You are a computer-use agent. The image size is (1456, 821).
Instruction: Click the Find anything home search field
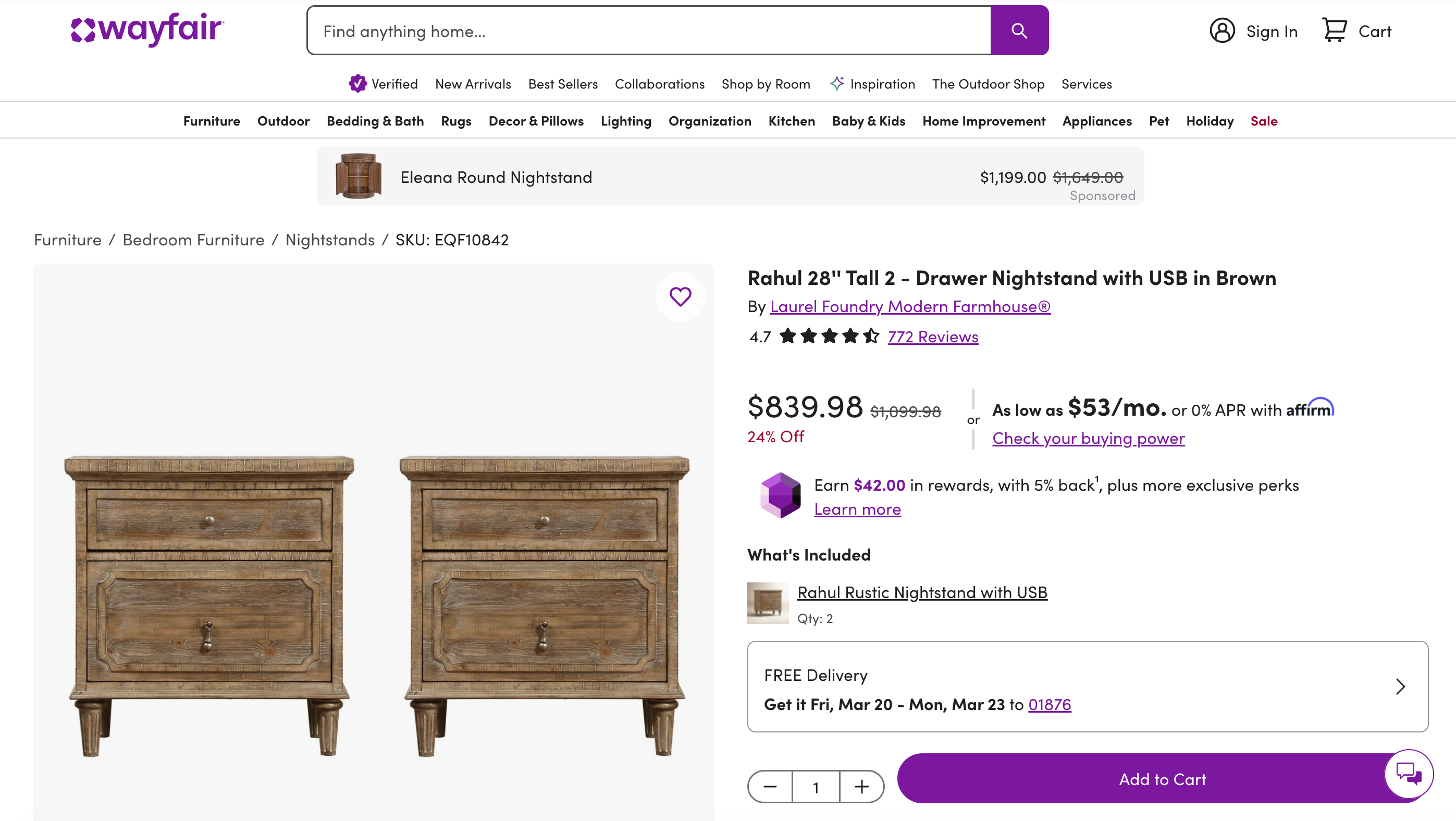click(x=648, y=31)
